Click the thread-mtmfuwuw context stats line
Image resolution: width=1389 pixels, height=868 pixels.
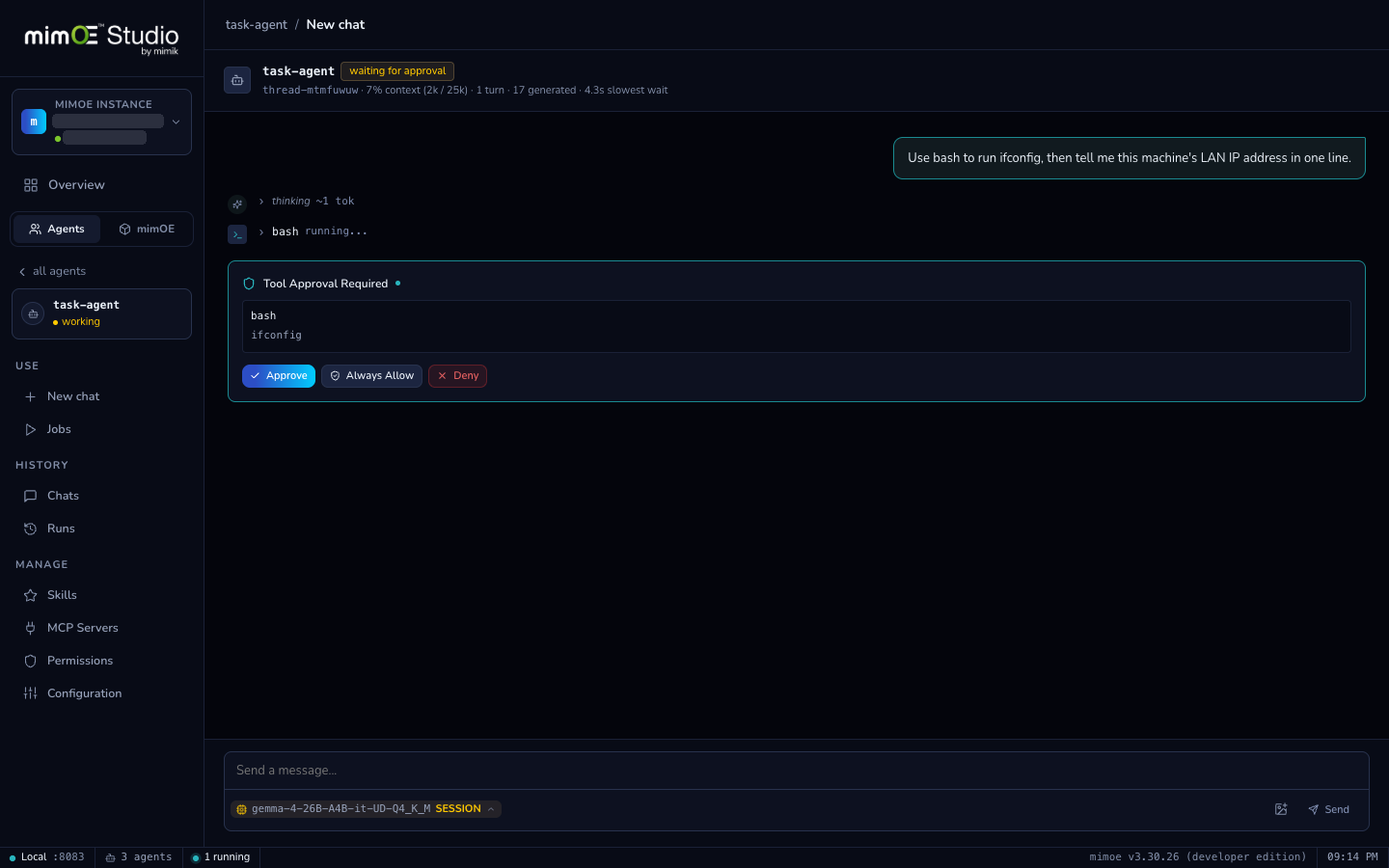point(465,91)
